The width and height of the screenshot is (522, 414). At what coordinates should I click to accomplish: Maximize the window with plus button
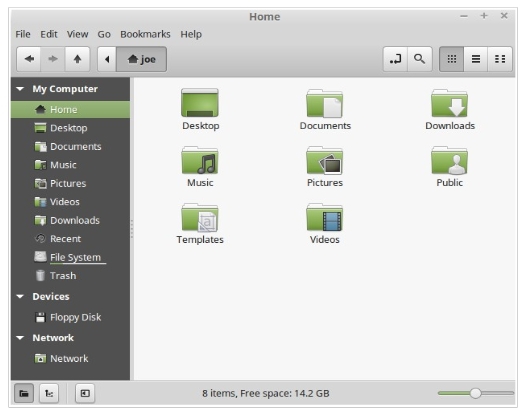[484, 16]
